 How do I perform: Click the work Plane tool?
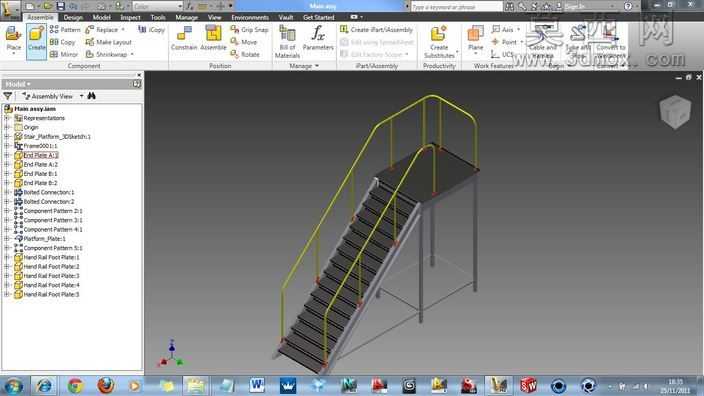click(475, 39)
